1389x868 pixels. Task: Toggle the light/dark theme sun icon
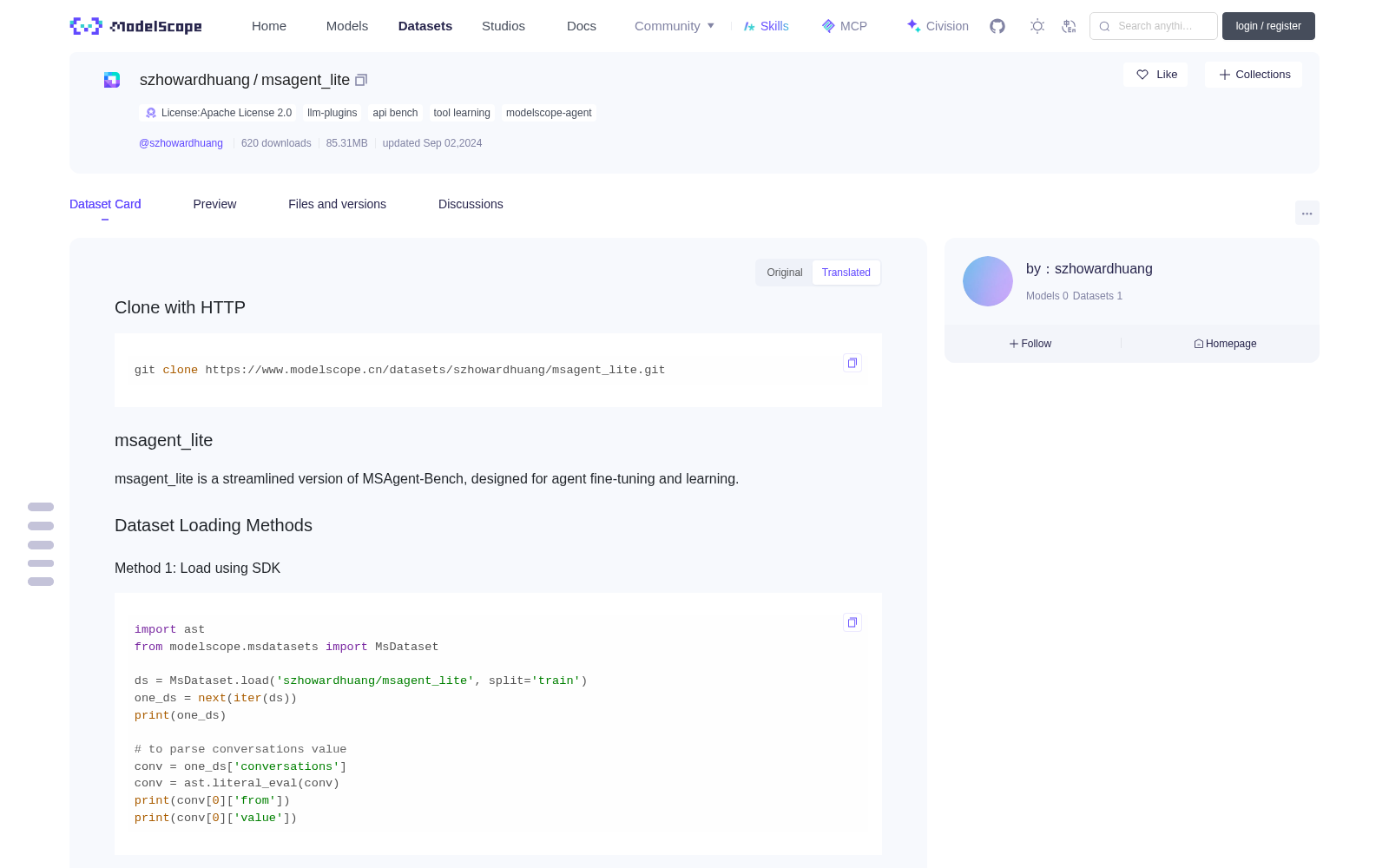(x=1037, y=26)
